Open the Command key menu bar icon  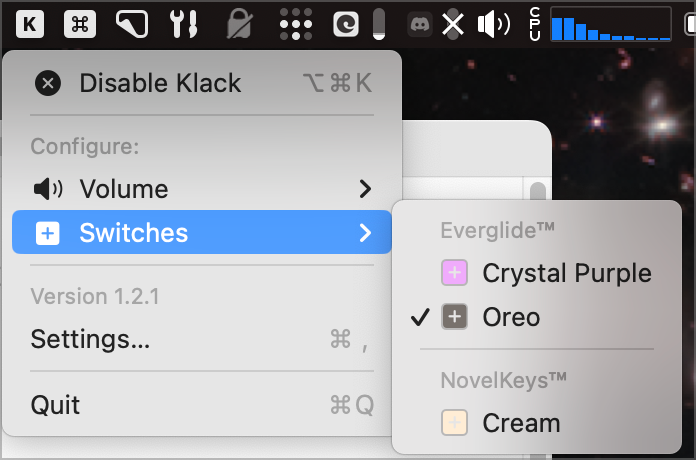click(80, 24)
